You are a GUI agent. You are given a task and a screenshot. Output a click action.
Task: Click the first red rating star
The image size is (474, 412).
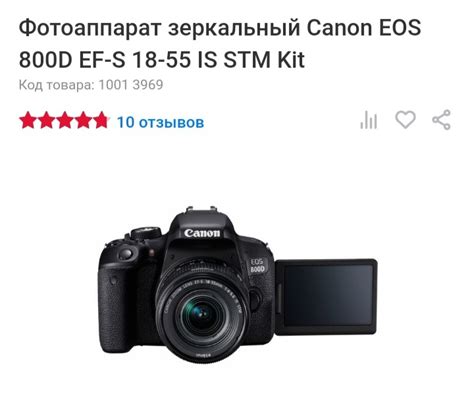click(x=27, y=120)
